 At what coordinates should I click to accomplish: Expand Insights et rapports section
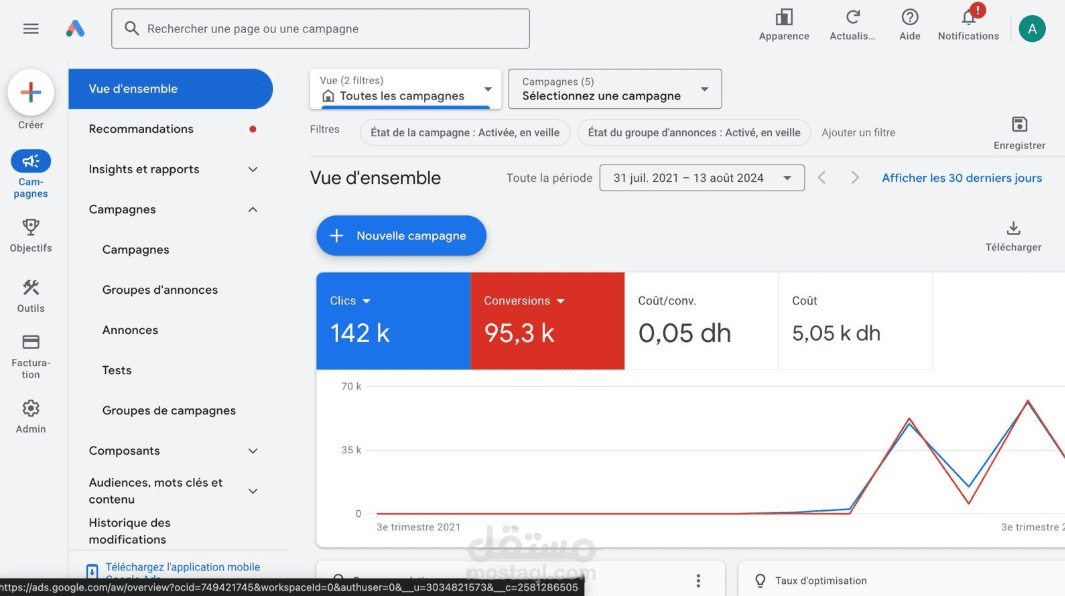tap(253, 169)
